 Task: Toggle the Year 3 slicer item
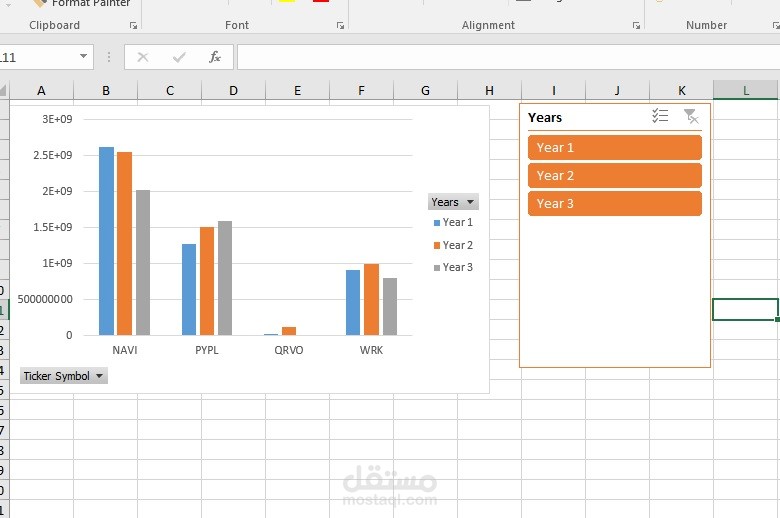point(615,204)
